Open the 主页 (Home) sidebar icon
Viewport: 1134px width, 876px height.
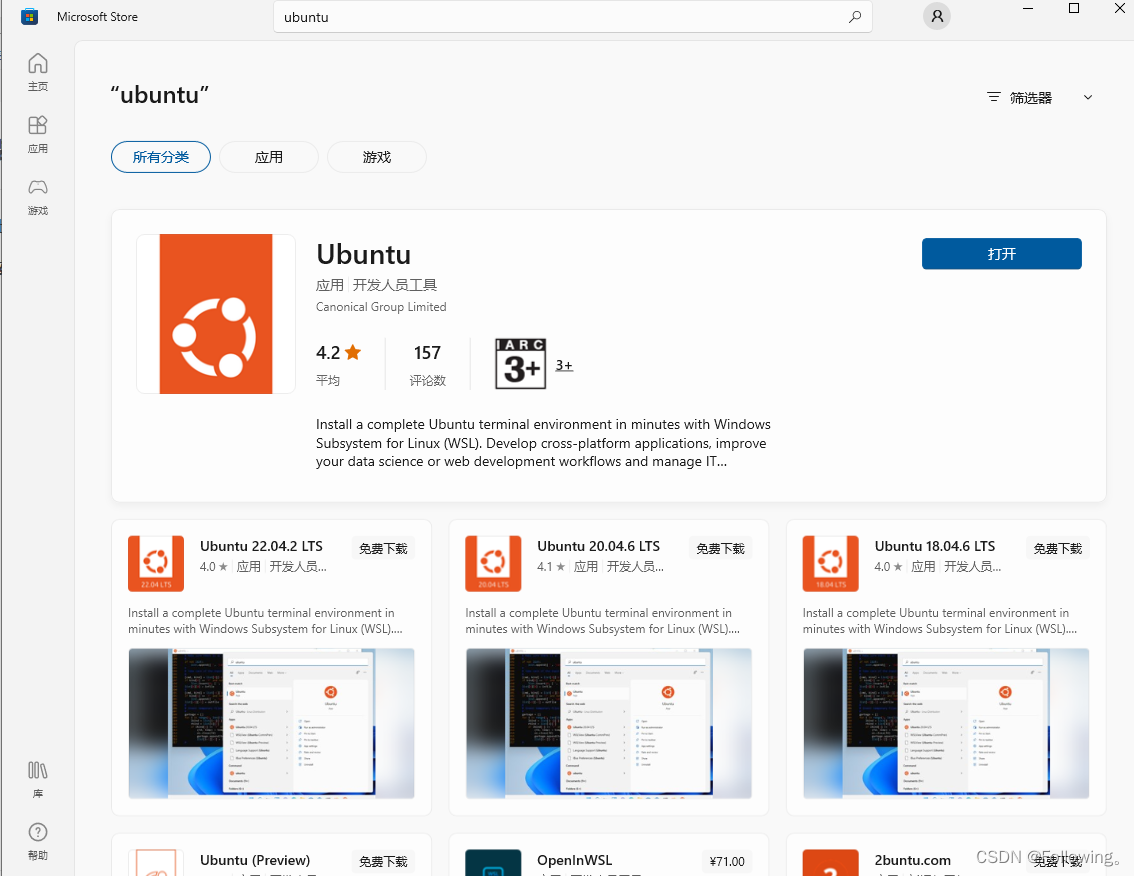tap(37, 71)
